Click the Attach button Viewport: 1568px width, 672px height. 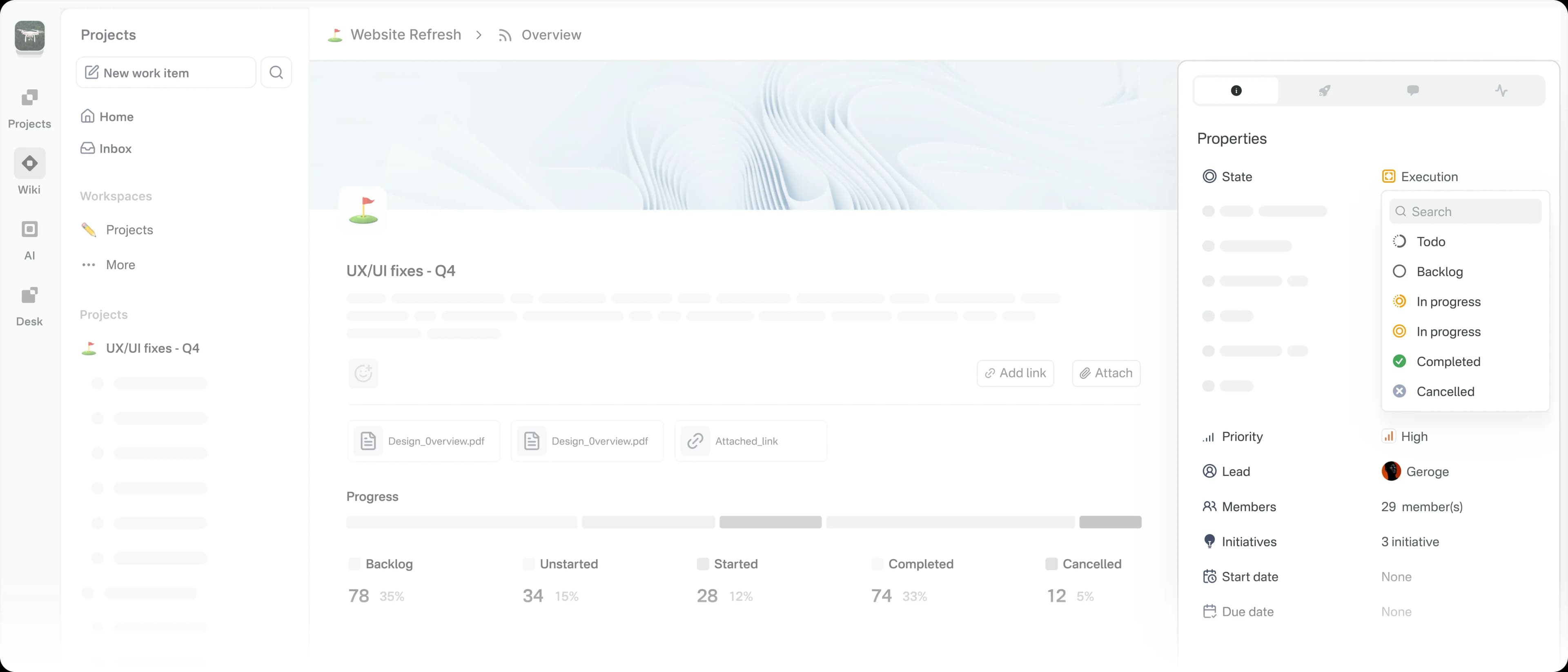pyautogui.click(x=1106, y=373)
